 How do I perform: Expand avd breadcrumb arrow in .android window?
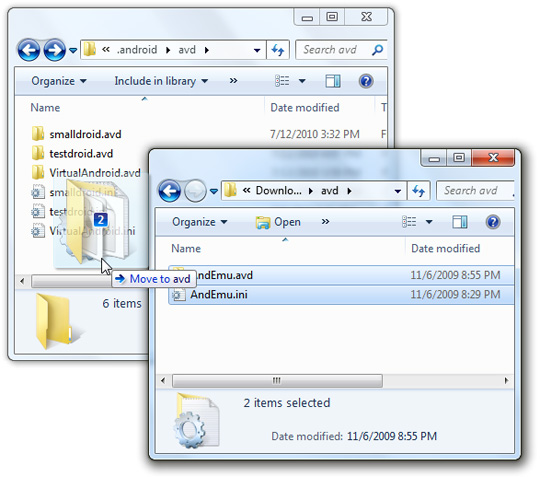point(207,50)
